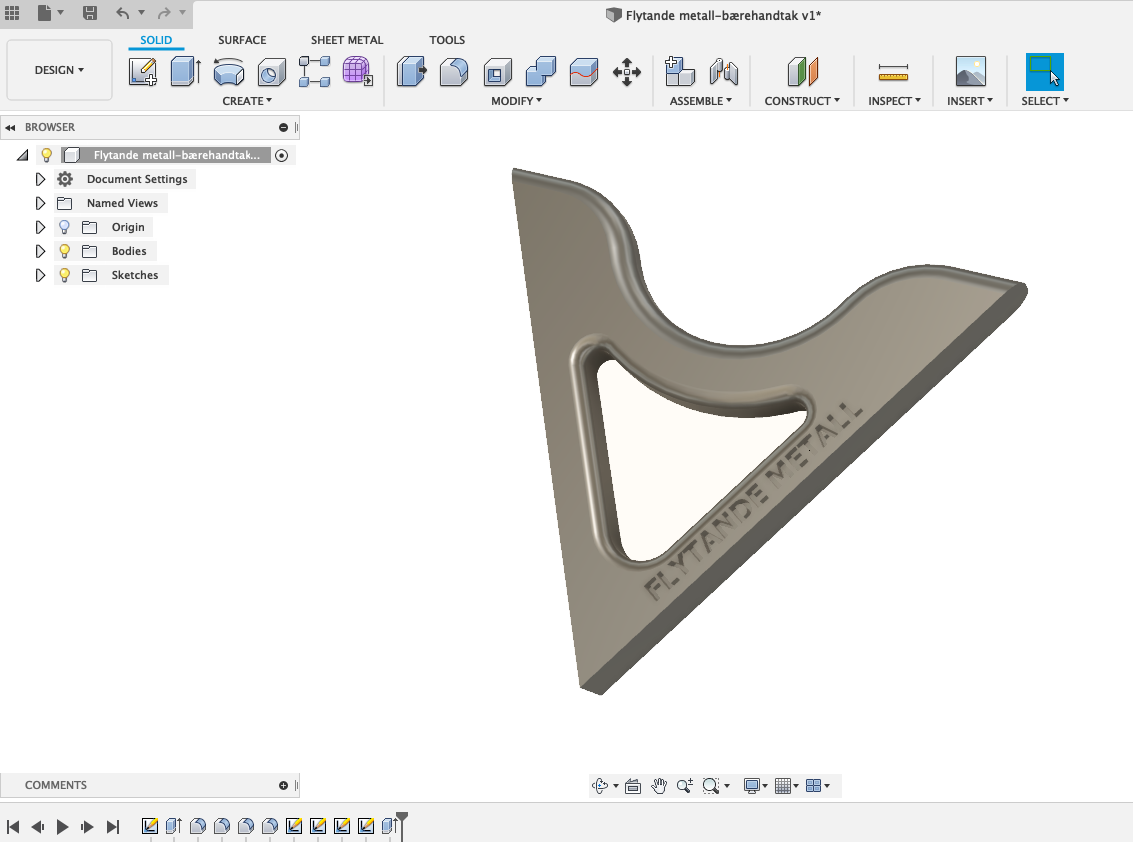Select the Create Form tool
This screenshot has width=1133, height=842.
click(x=358, y=72)
